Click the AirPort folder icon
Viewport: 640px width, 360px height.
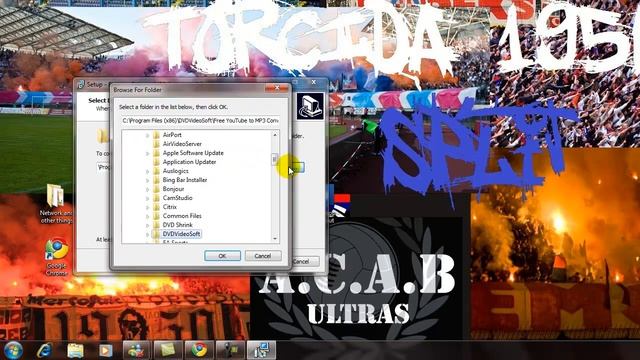pos(156,135)
